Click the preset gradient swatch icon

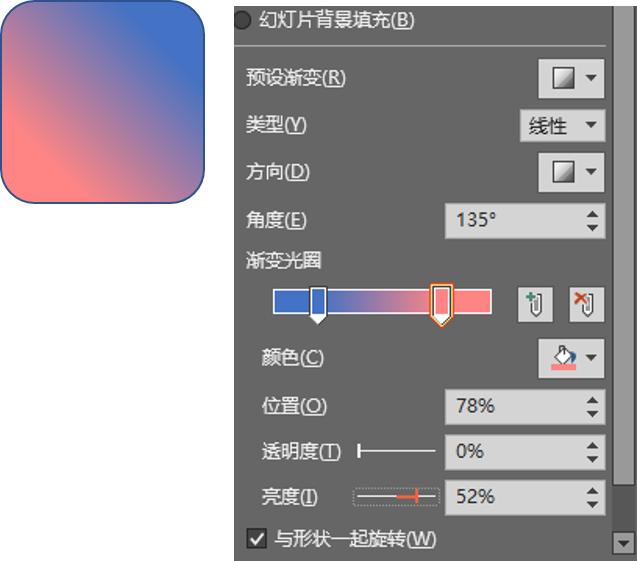564,78
